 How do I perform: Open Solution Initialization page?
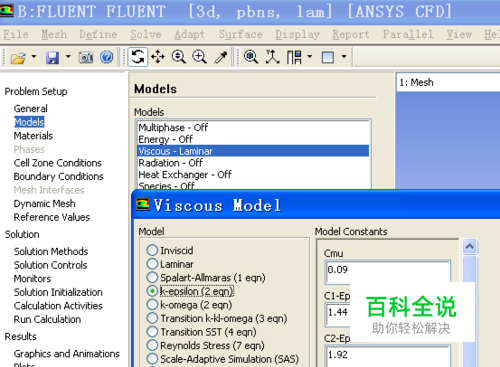pyautogui.click(x=58, y=292)
